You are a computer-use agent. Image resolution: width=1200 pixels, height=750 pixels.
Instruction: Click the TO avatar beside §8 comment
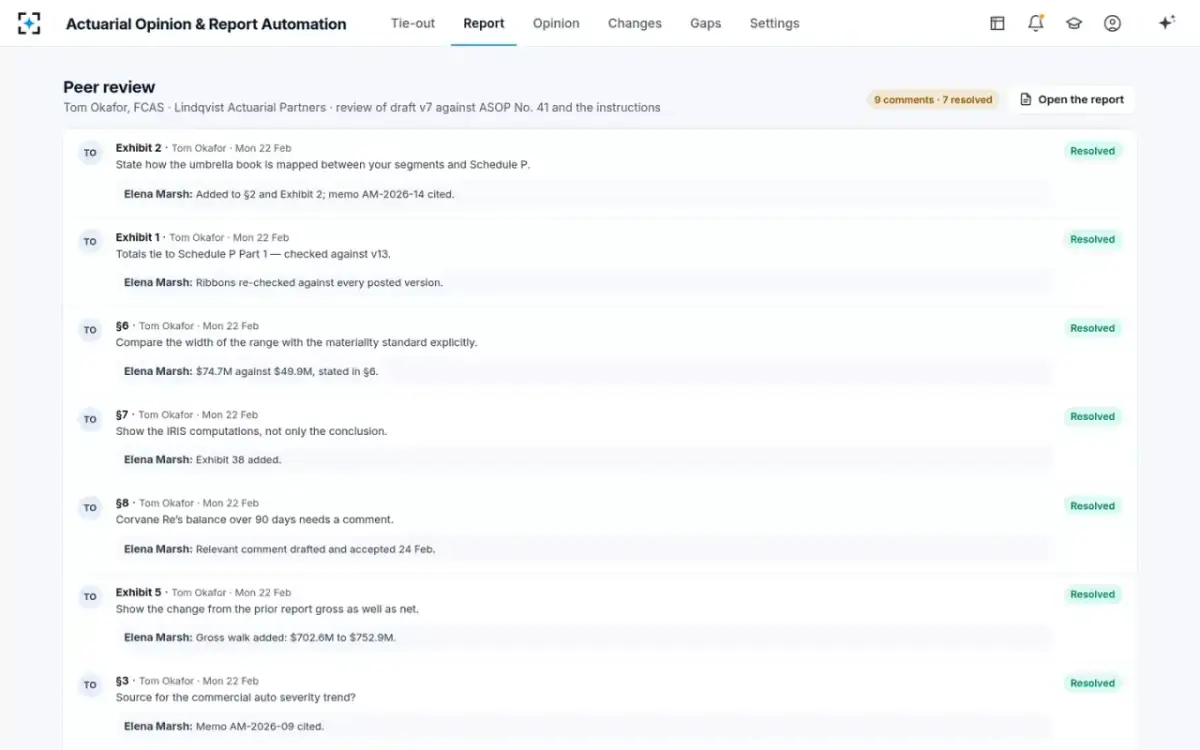[90, 508]
